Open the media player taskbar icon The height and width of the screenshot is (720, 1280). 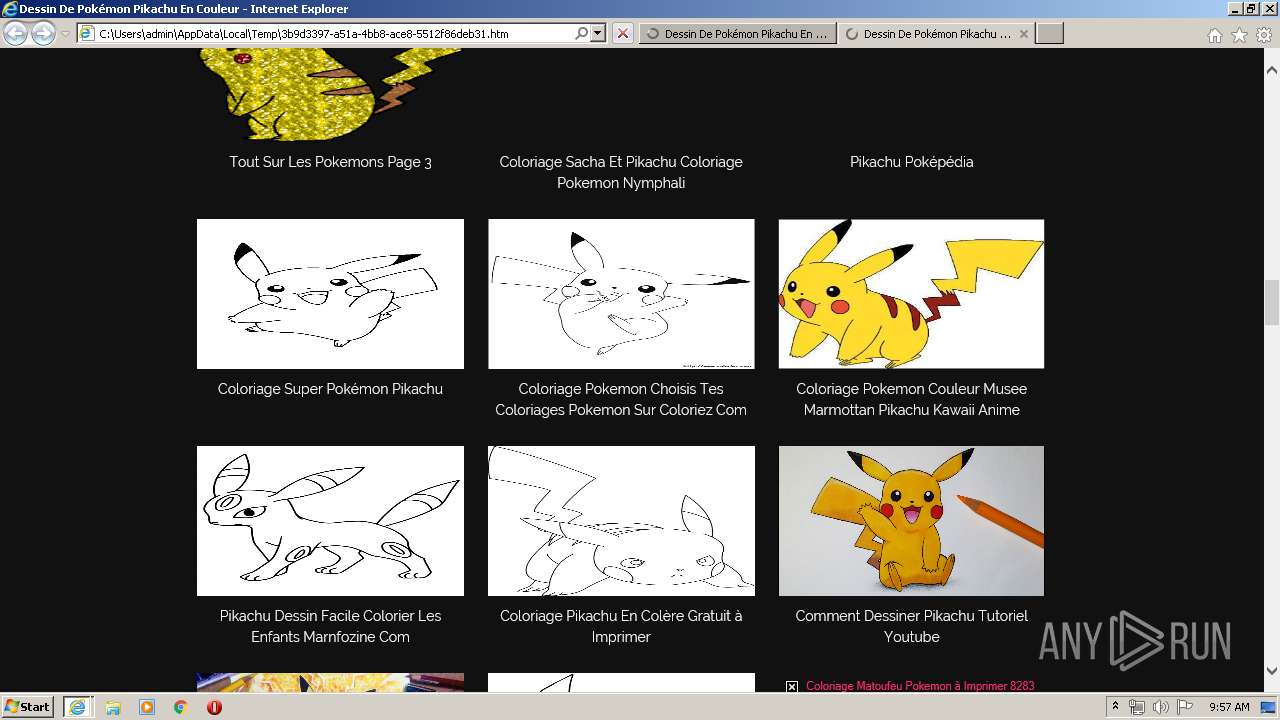pos(147,707)
